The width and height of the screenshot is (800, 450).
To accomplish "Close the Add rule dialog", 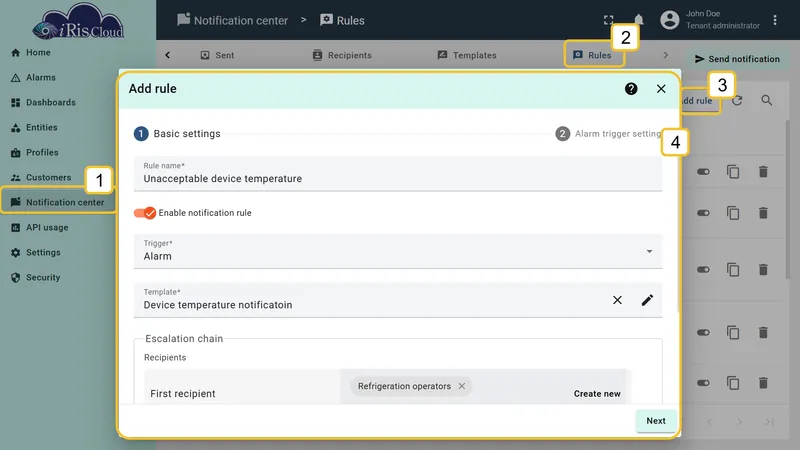I will coord(661,89).
